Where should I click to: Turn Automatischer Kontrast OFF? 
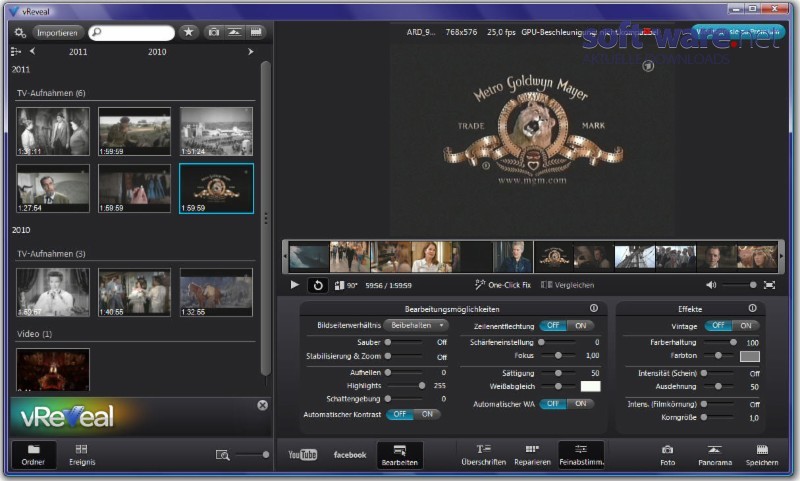(399, 414)
